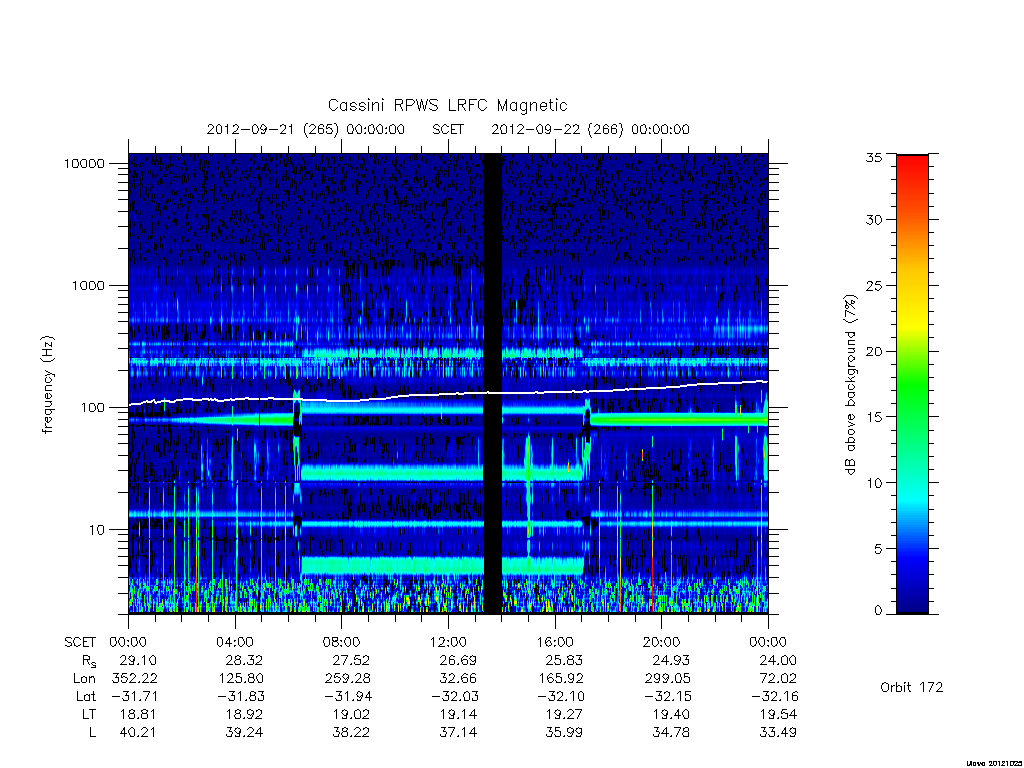1024x768 pixels.
Task: Click the Lat value -32.03
Action: pos(453,696)
